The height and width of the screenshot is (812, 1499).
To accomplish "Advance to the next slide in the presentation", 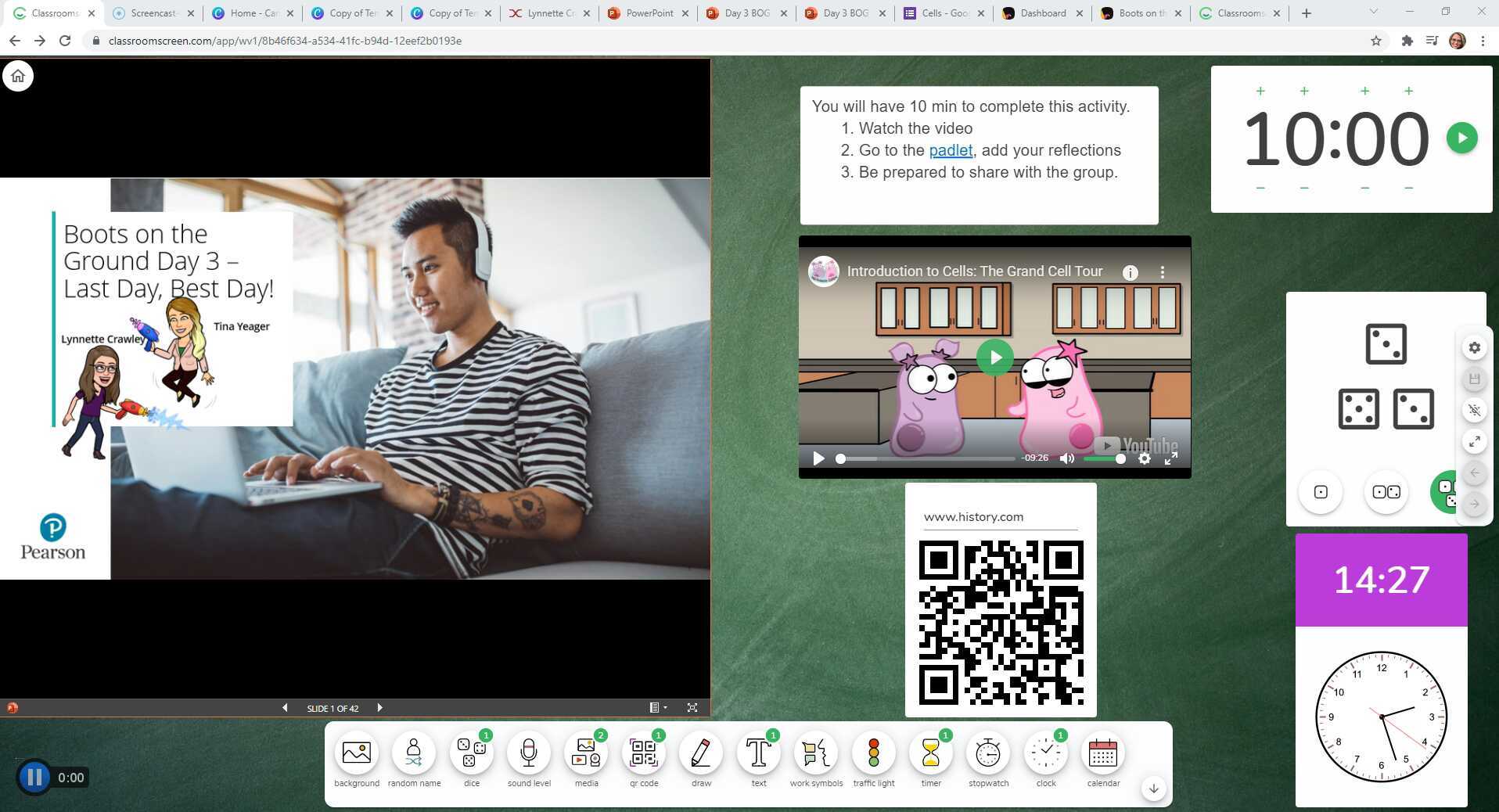I will click(379, 708).
